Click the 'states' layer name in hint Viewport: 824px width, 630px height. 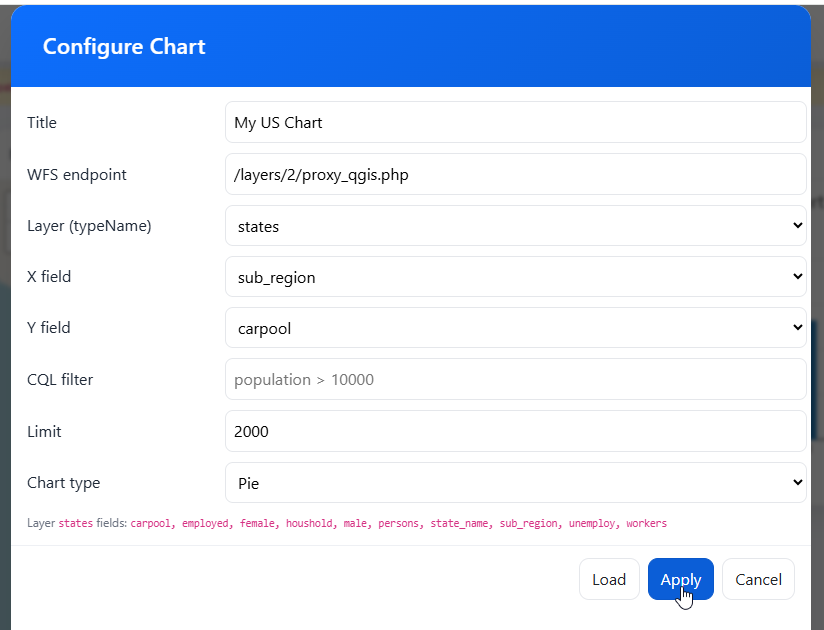[75, 523]
